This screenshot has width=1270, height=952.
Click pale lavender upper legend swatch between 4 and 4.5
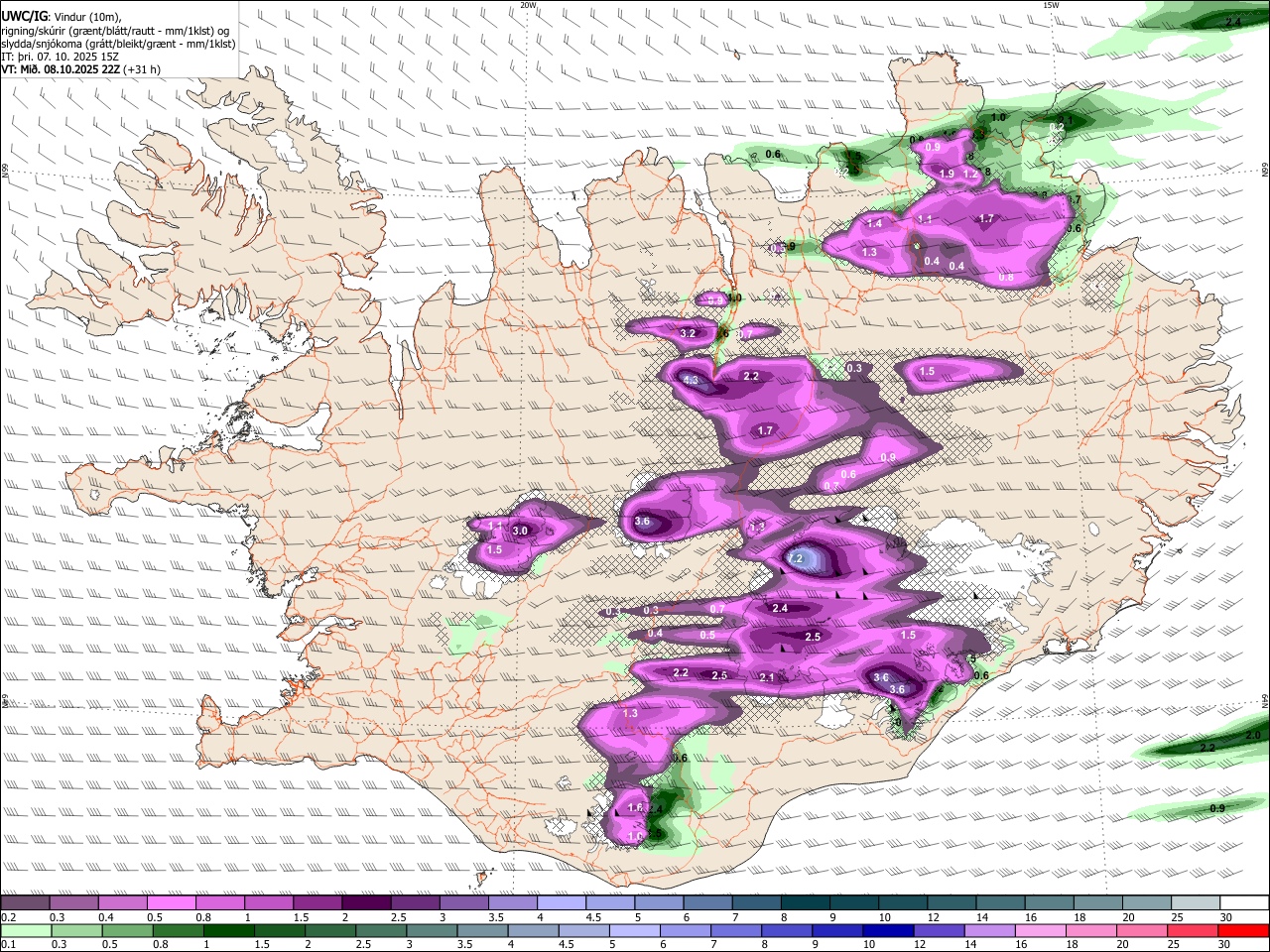[562, 902]
